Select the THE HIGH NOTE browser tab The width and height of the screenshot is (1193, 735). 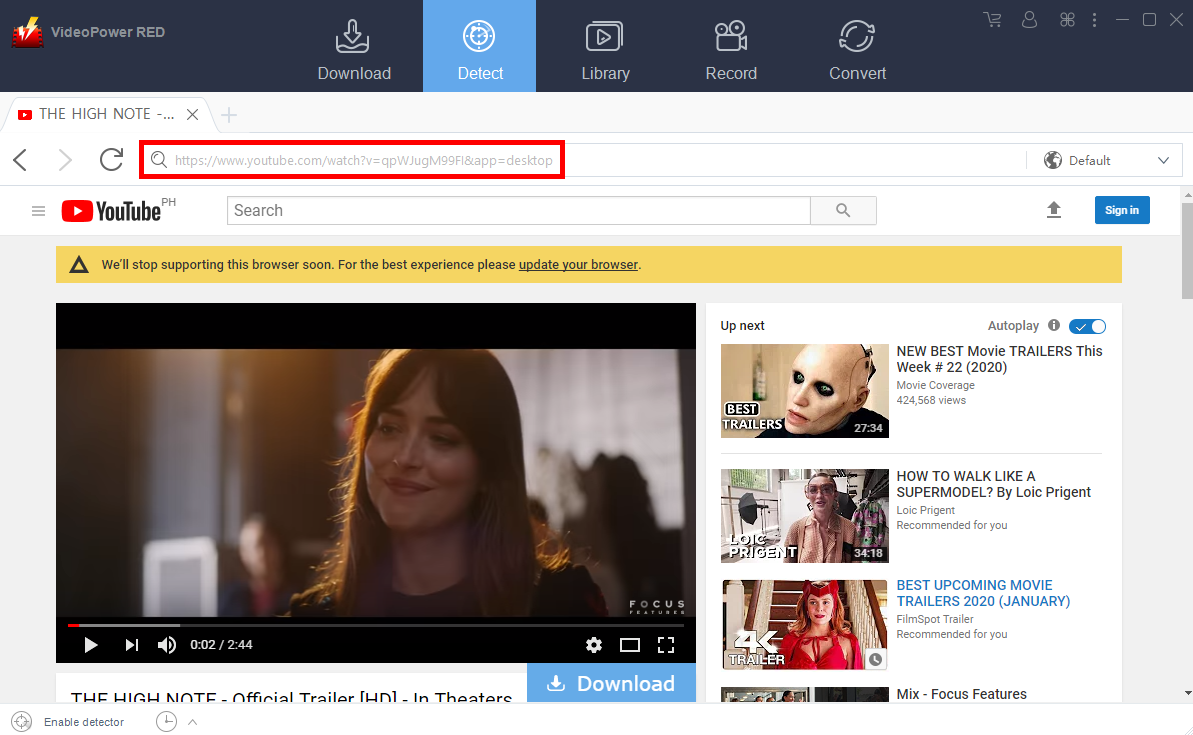coord(104,114)
